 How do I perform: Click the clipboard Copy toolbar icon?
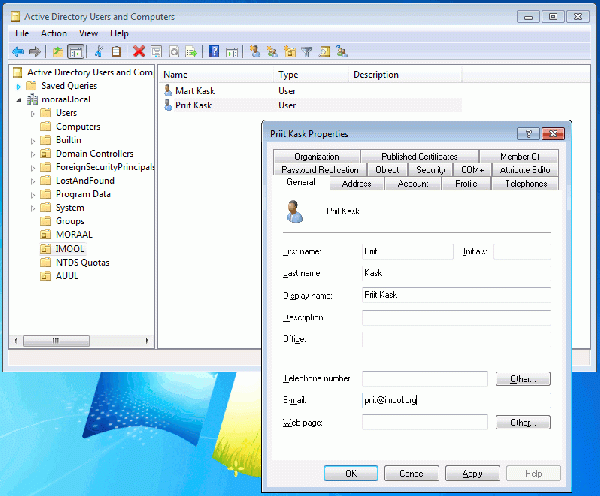point(116,51)
